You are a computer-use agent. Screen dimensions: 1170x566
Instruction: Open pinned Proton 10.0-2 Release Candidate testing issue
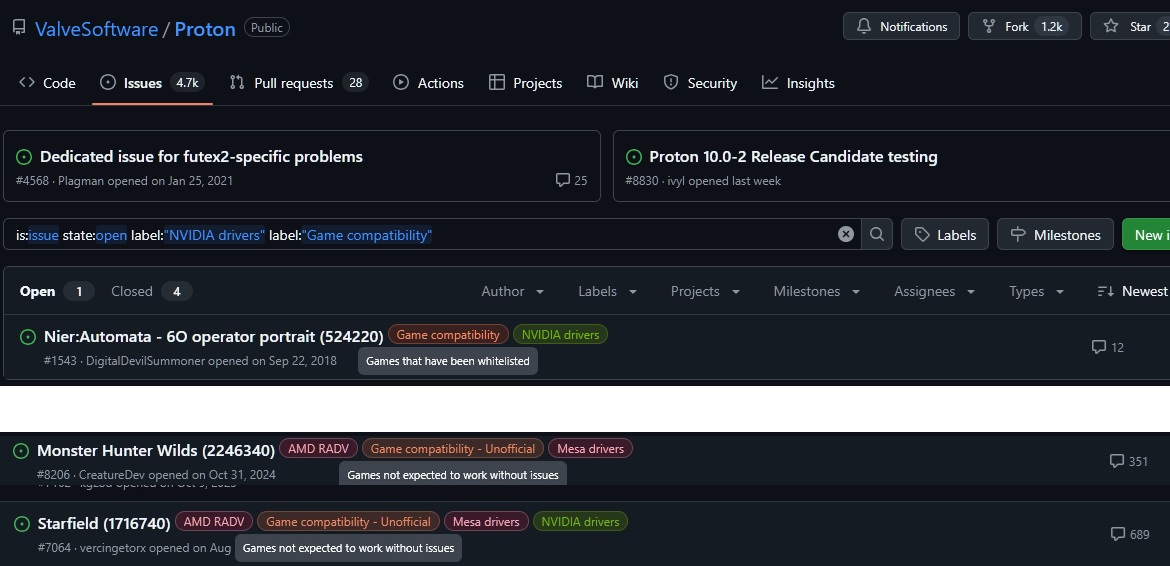[793, 157]
